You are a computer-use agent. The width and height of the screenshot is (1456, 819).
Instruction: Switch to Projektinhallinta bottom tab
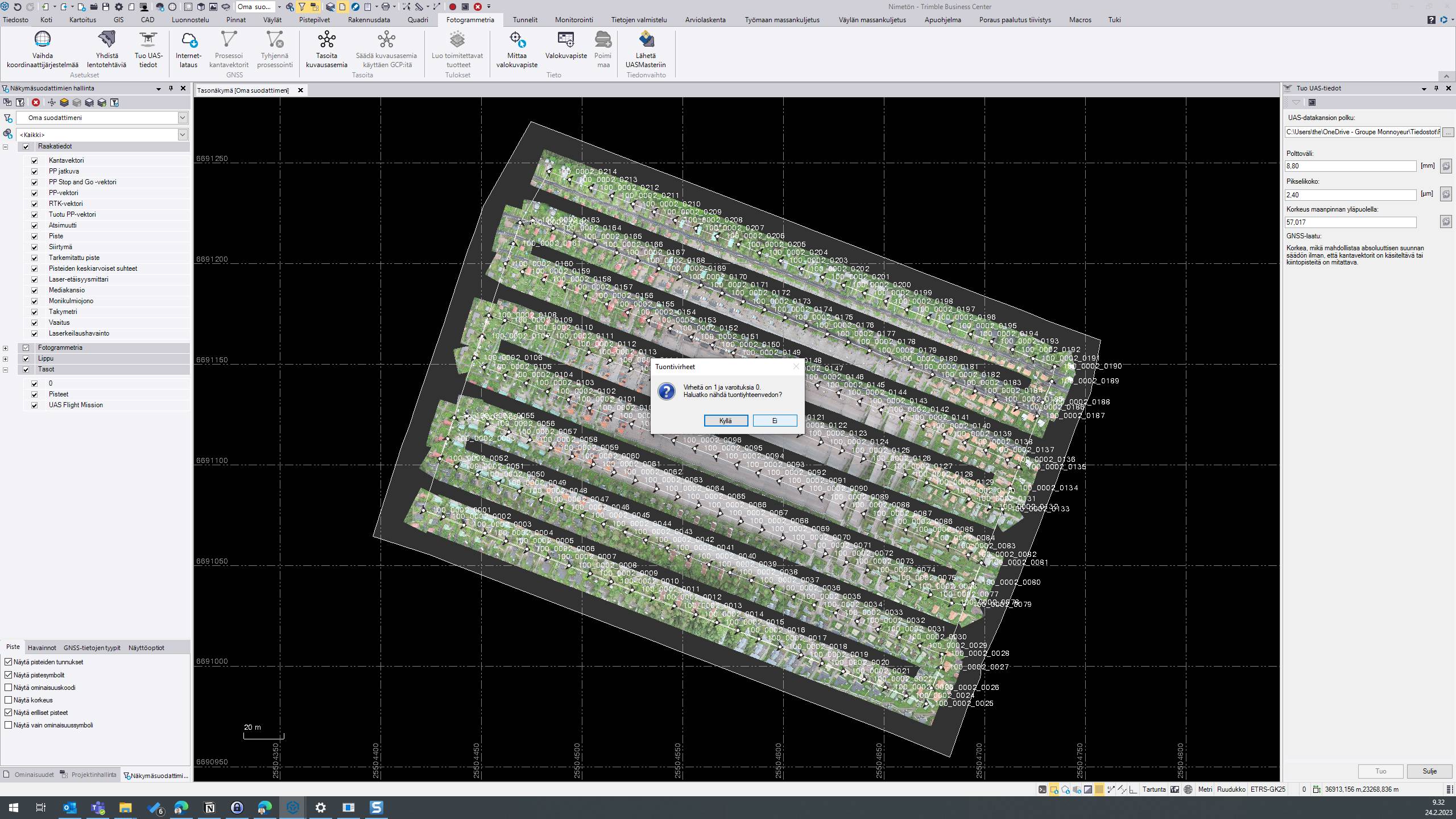point(89,775)
